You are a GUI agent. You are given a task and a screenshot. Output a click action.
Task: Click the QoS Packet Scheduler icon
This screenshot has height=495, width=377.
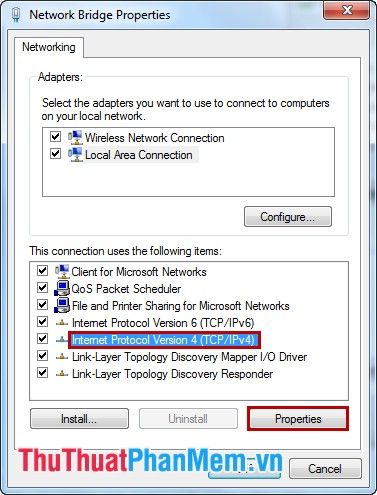click(62, 289)
